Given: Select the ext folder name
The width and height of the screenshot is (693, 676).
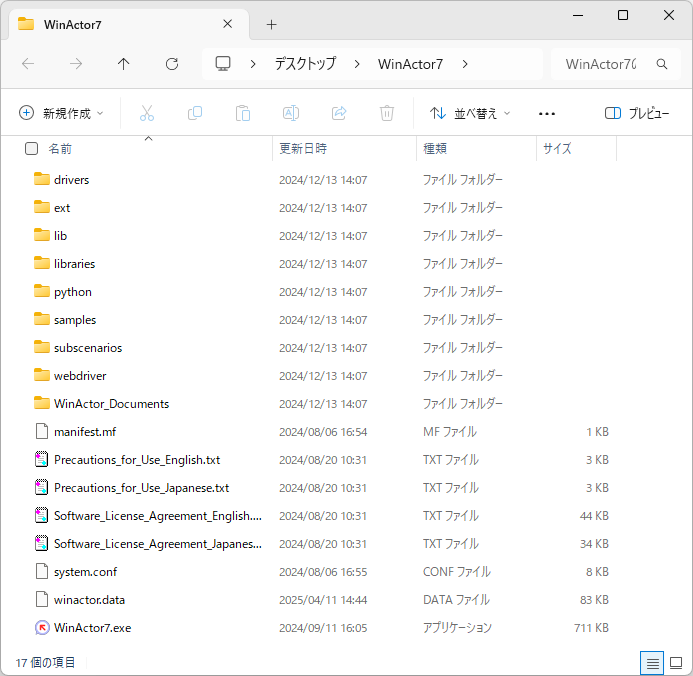Looking at the screenshot, I should point(62,208).
